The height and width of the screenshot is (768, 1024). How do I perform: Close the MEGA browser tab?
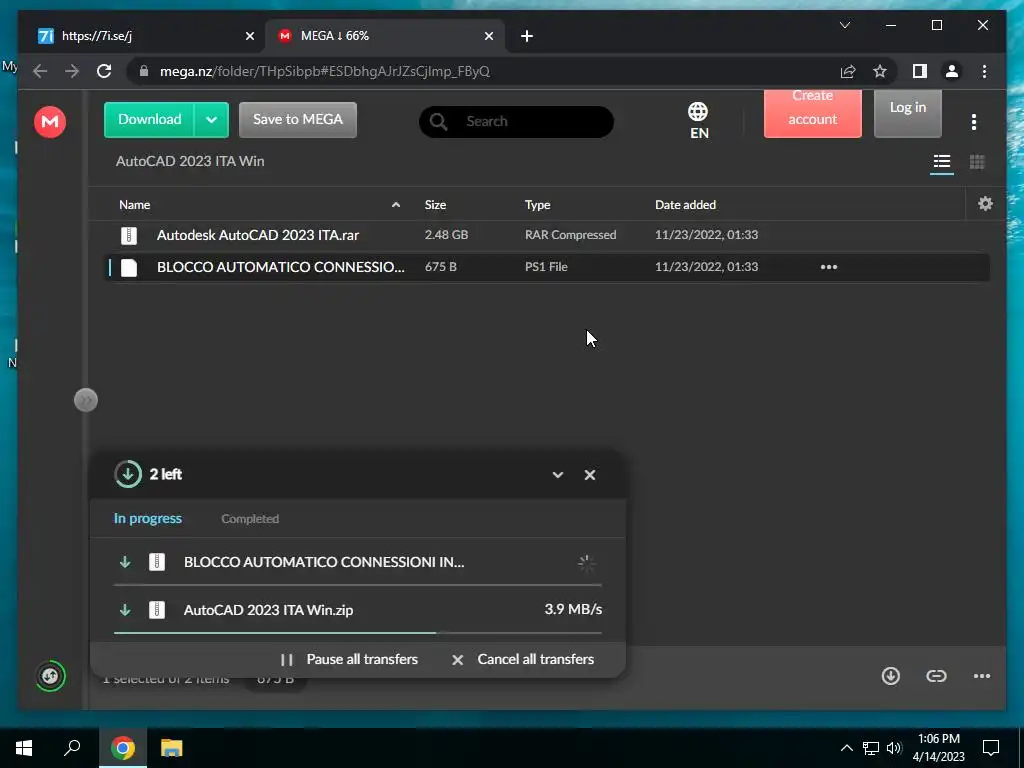click(488, 37)
